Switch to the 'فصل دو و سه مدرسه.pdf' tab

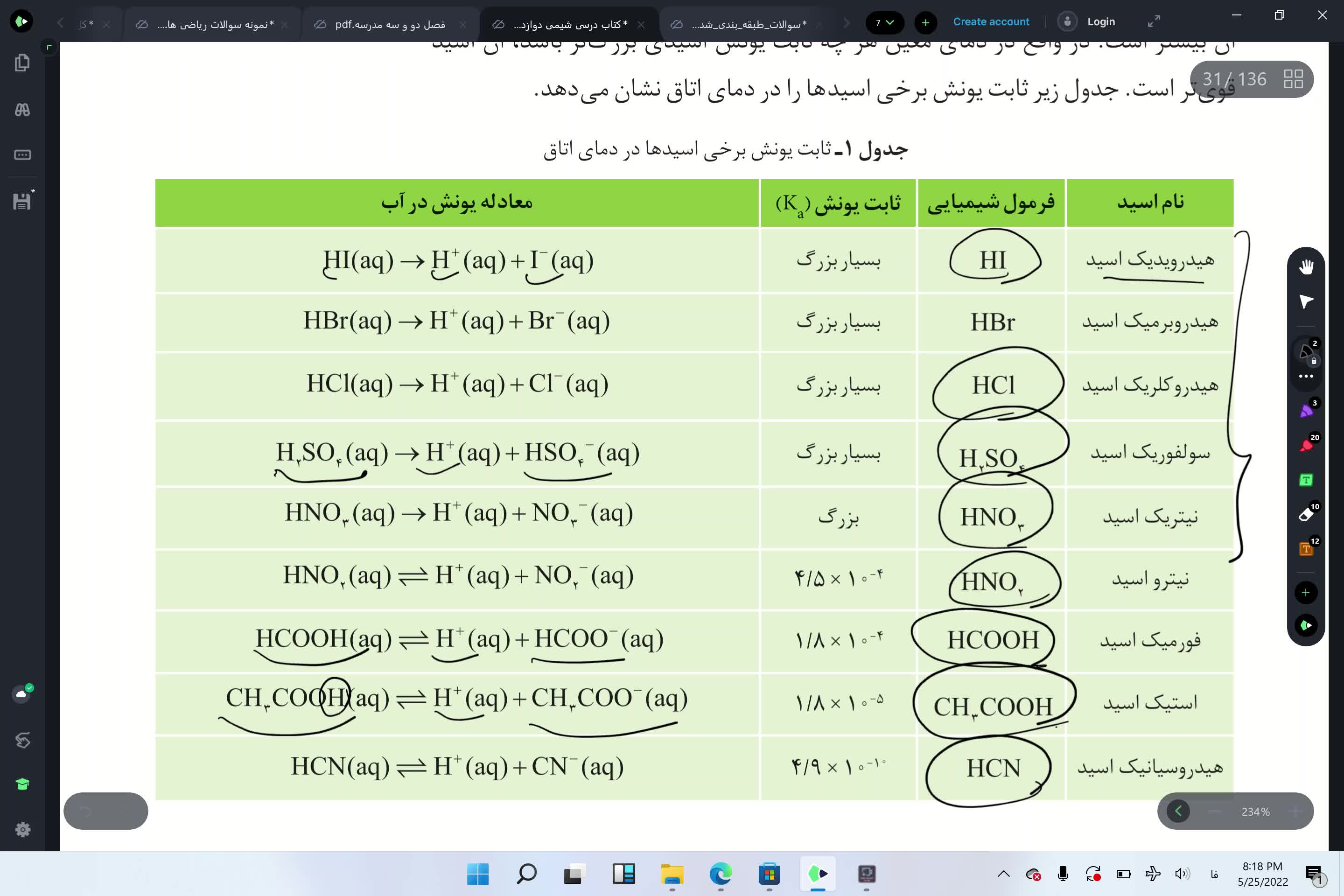390,24
